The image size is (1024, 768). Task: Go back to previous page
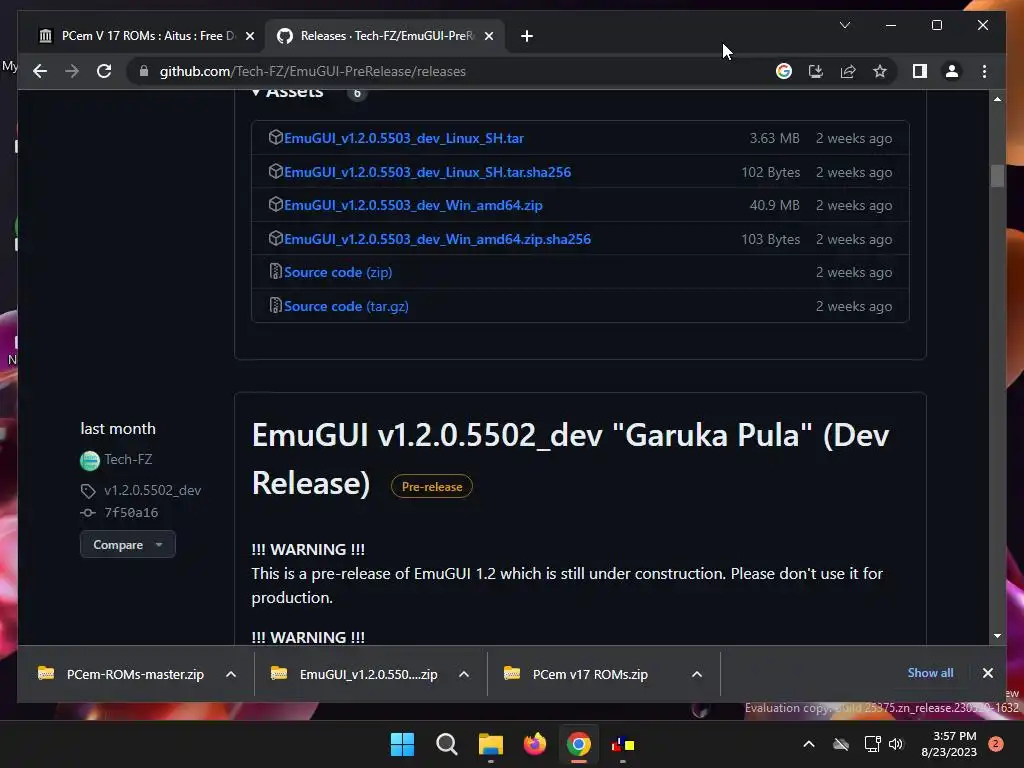(40, 71)
